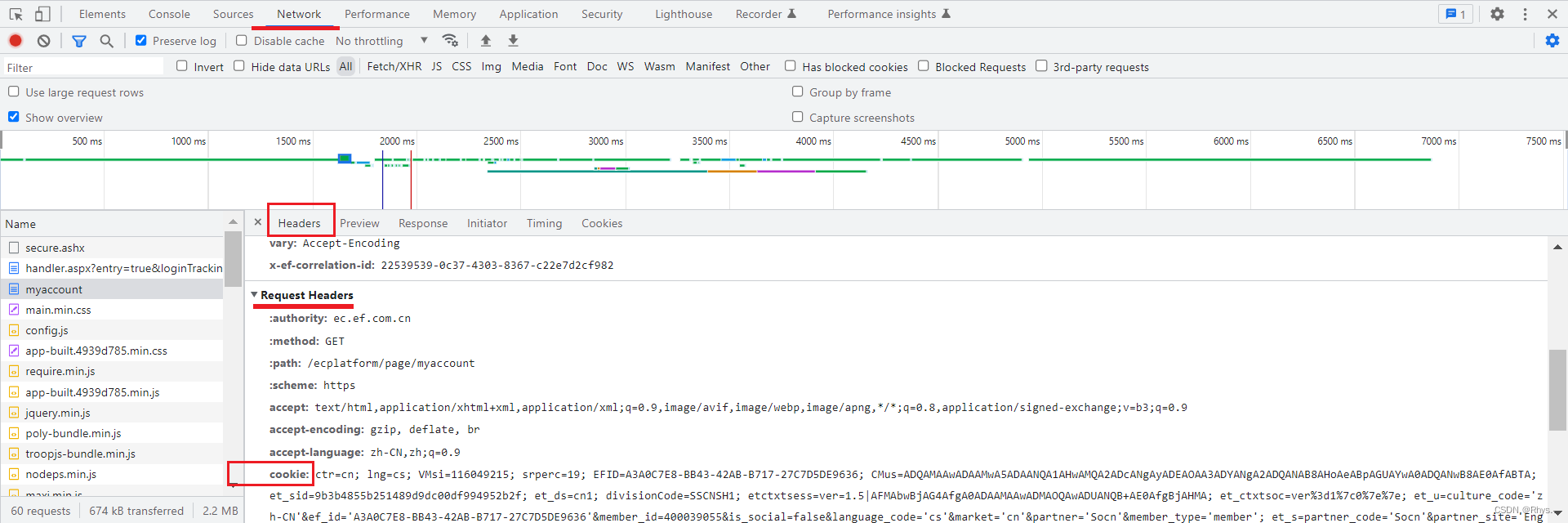Enable Capture screenshots checkbox

point(798,117)
